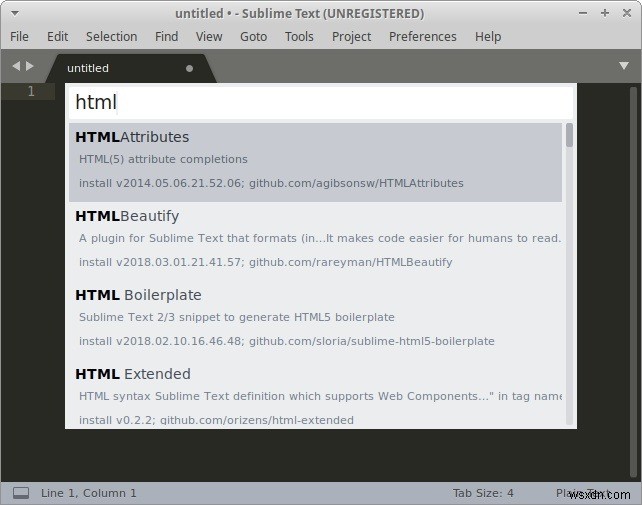Open the Edit menu
The height and width of the screenshot is (505, 642).
[57, 37]
